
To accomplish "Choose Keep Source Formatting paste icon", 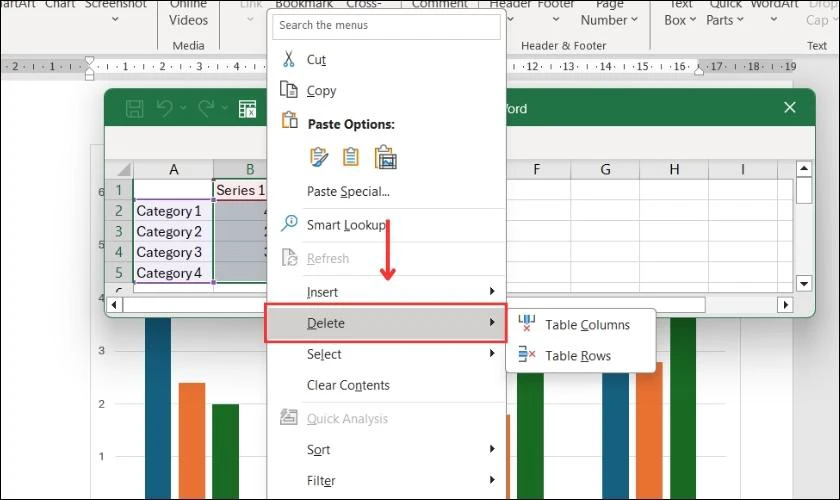I will click(319, 157).
